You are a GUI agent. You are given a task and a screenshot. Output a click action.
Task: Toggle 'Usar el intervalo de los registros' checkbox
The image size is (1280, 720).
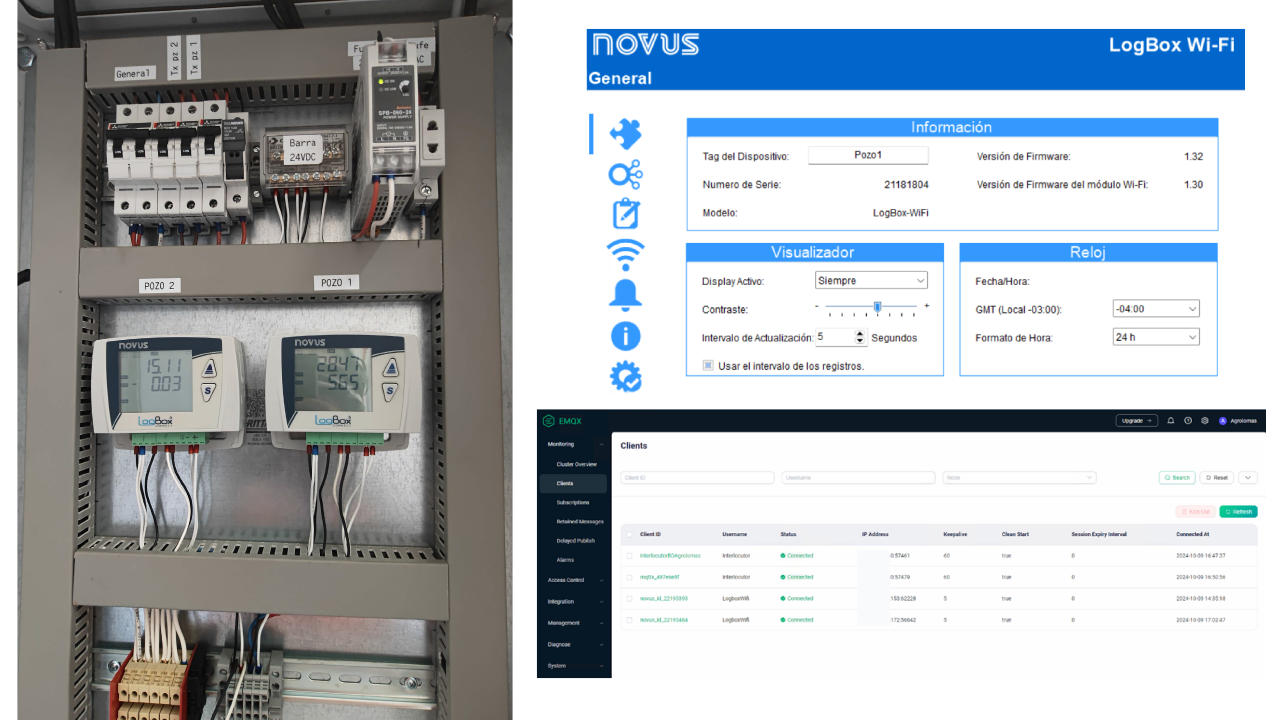click(708, 366)
